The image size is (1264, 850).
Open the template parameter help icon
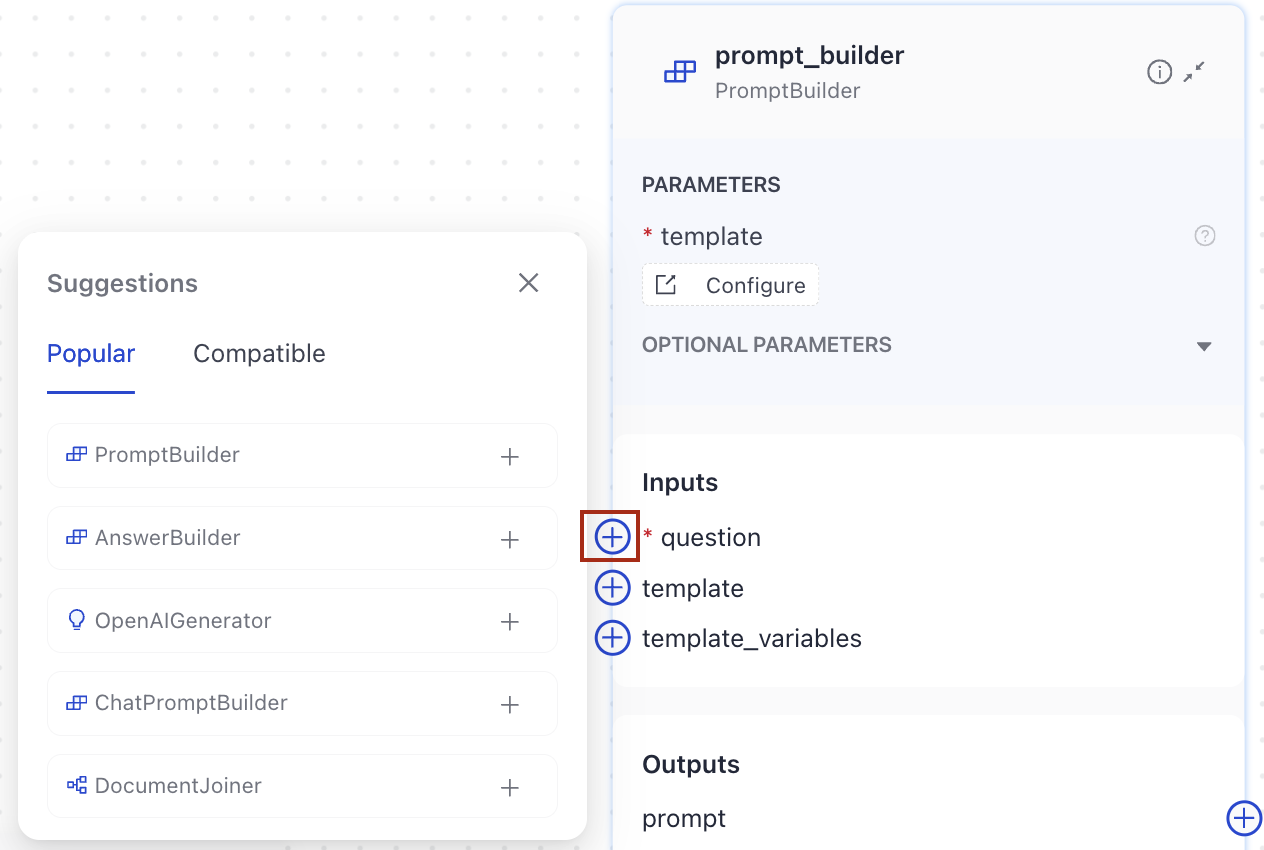(1204, 235)
